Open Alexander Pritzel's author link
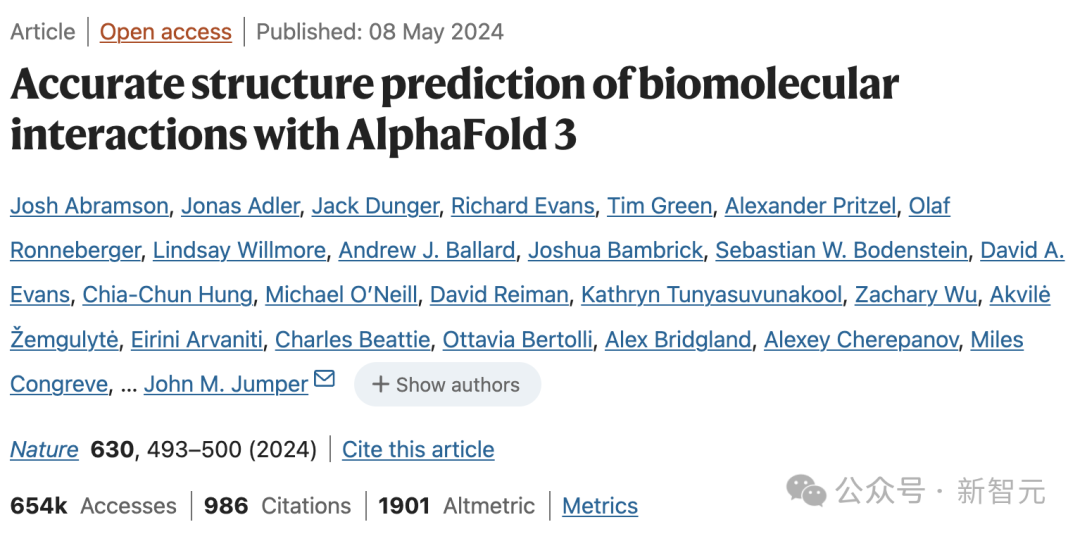The height and width of the screenshot is (534, 1080). coord(810,205)
